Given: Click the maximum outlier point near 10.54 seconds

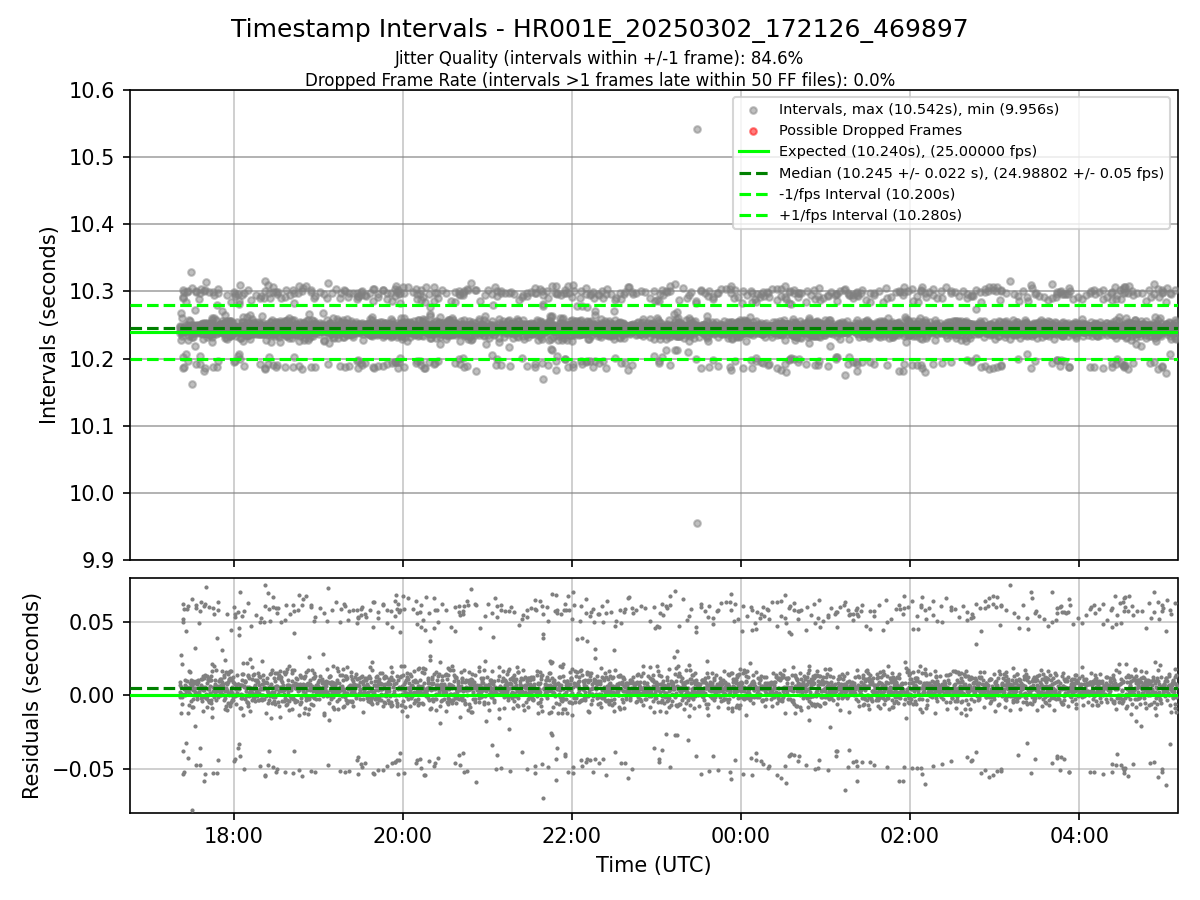Looking at the screenshot, I should pos(697,129).
